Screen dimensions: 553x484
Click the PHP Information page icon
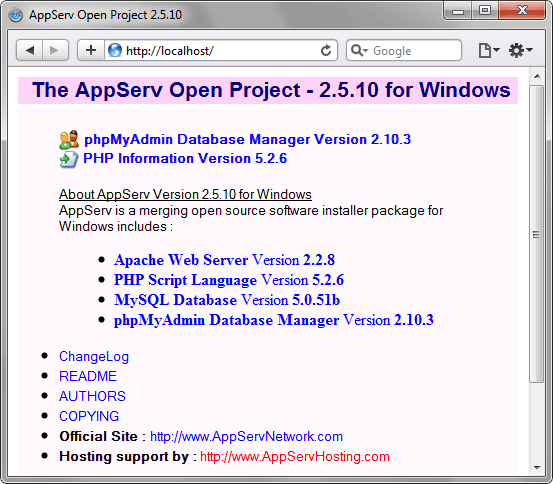pos(69,159)
